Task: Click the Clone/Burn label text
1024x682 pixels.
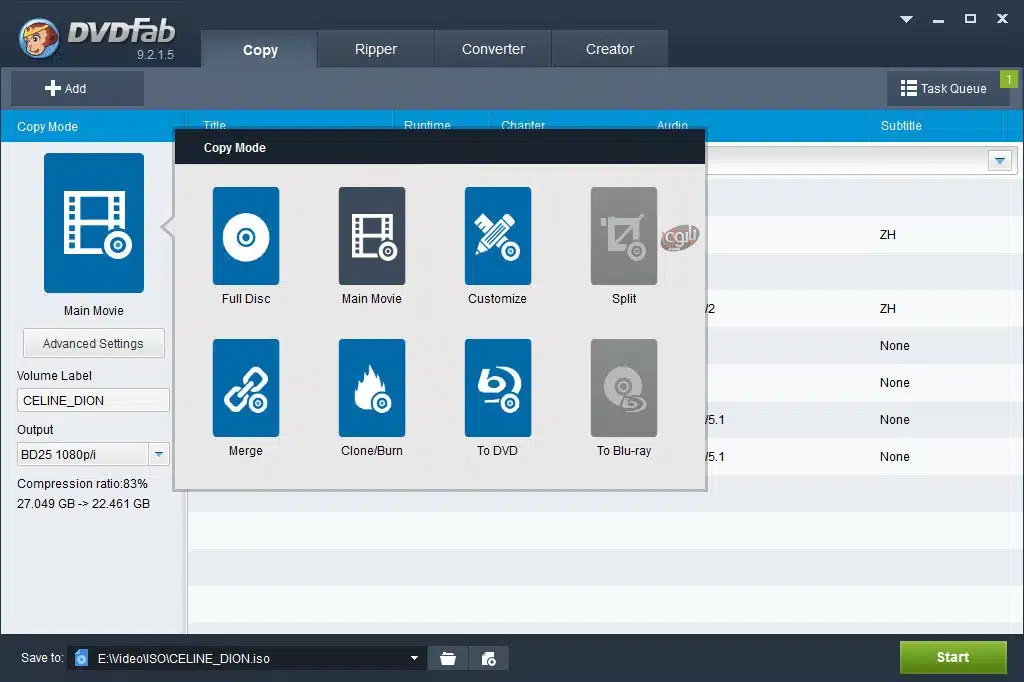Action: click(372, 451)
